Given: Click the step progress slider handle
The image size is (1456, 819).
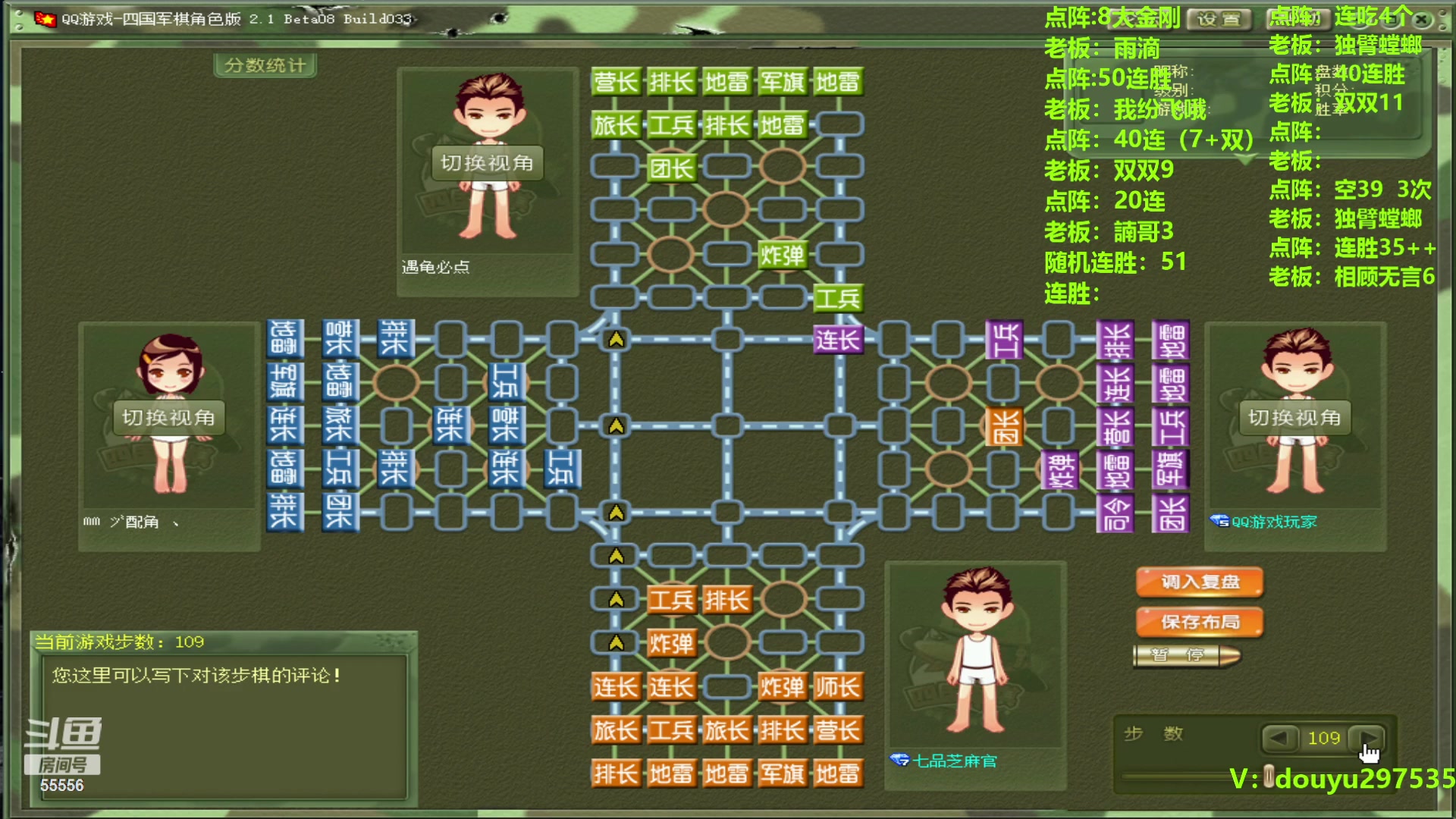Looking at the screenshot, I should (x=1269, y=776).
